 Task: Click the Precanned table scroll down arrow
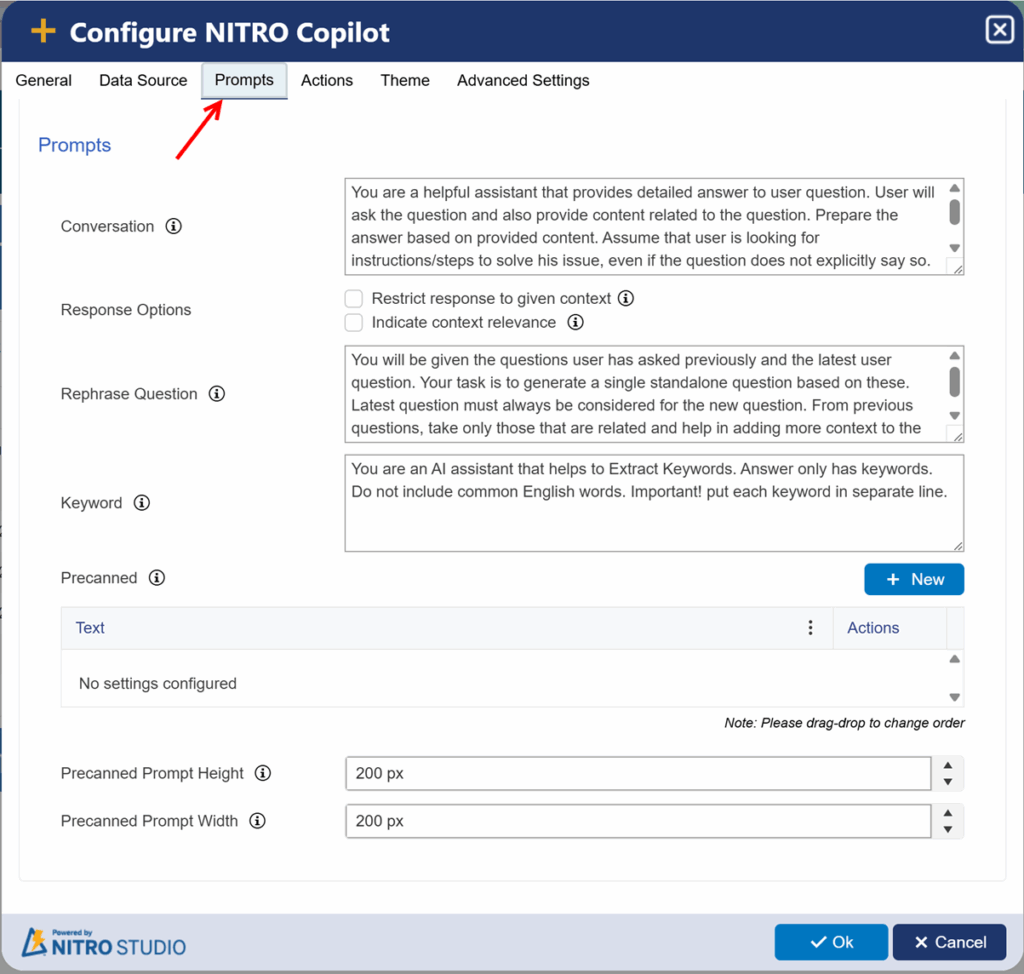click(x=955, y=698)
